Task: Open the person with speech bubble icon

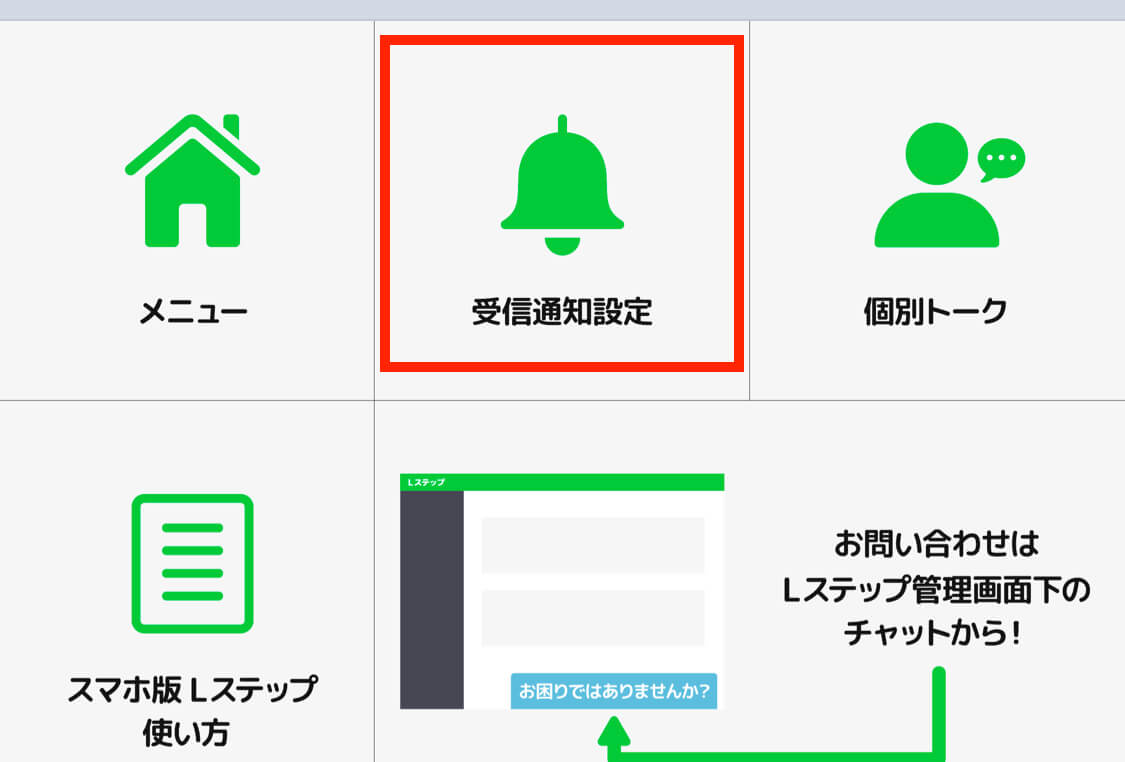Action: 949,184
